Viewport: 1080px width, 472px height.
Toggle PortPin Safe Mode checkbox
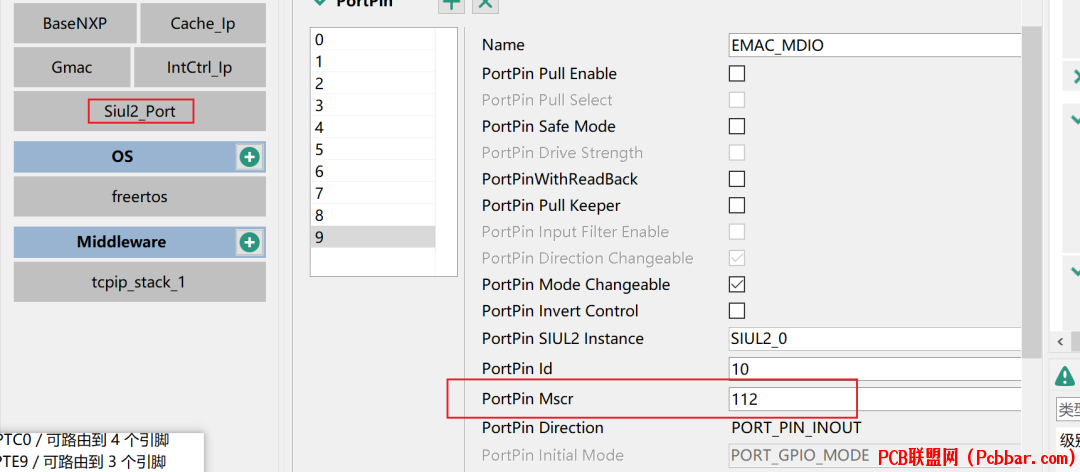[x=737, y=126]
